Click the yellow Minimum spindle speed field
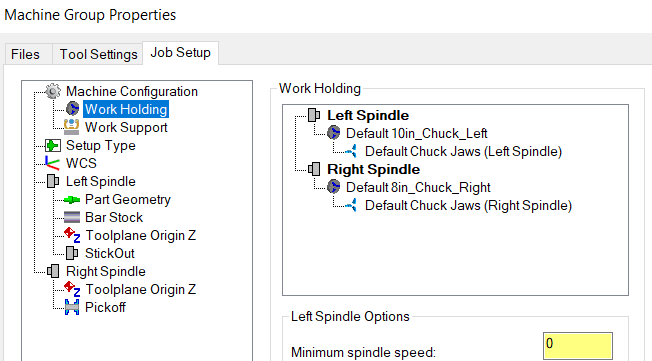The height and width of the screenshot is (361, 652). pos(578,345)
